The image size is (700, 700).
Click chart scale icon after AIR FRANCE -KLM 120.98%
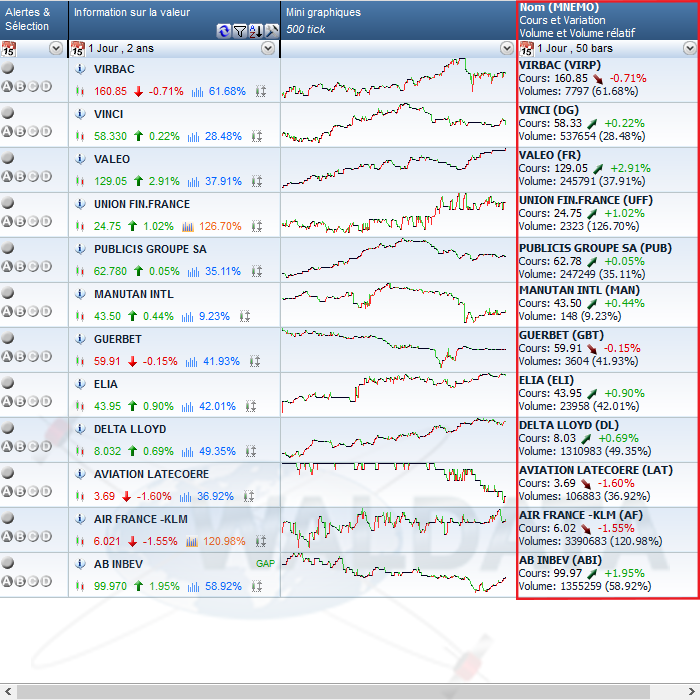pos(261,542)
